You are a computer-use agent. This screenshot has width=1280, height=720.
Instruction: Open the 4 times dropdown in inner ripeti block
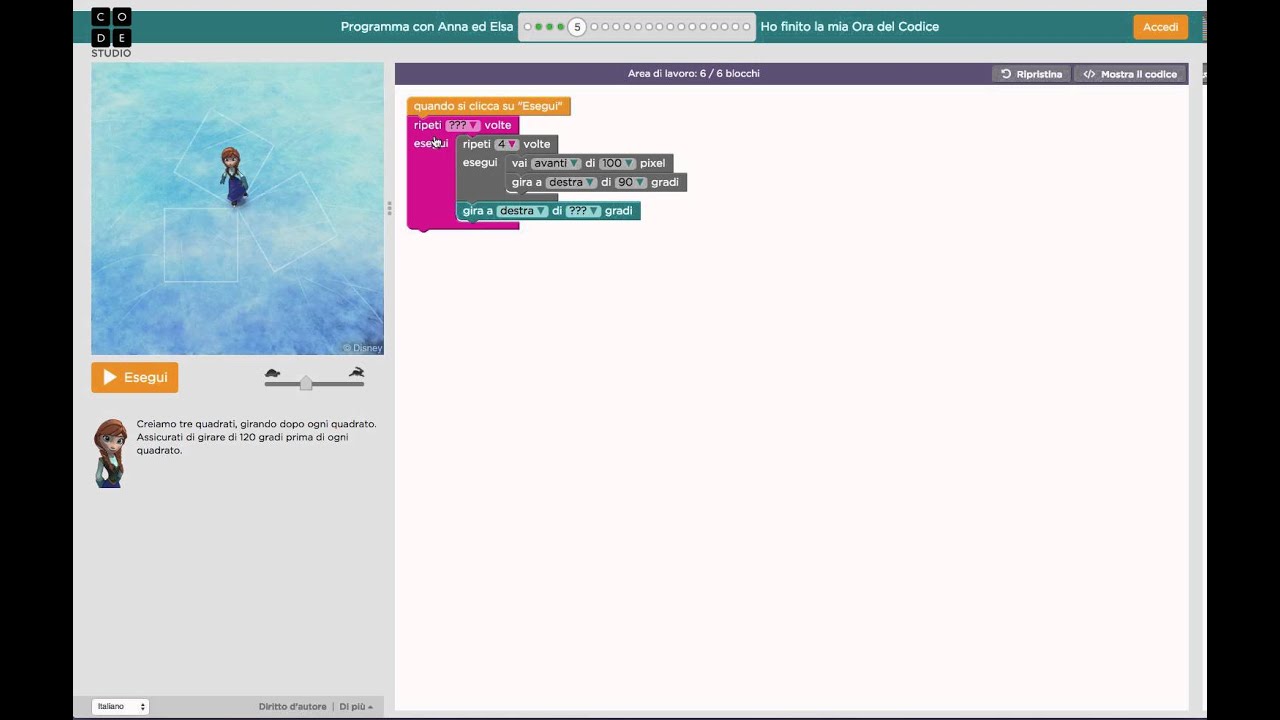coord(507,144)
